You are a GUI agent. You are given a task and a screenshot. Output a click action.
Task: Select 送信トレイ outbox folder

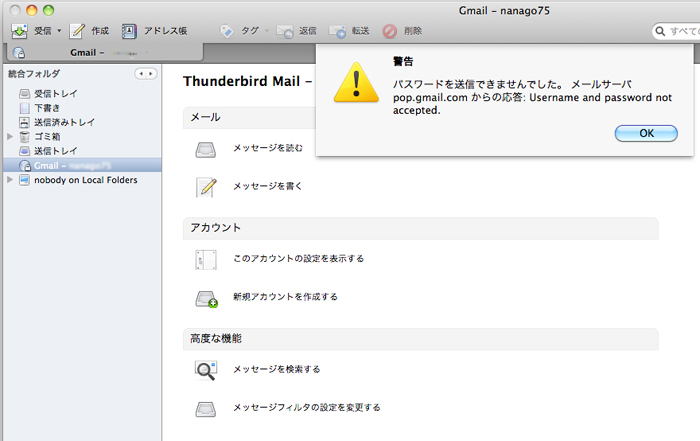[x=56, y=151]
